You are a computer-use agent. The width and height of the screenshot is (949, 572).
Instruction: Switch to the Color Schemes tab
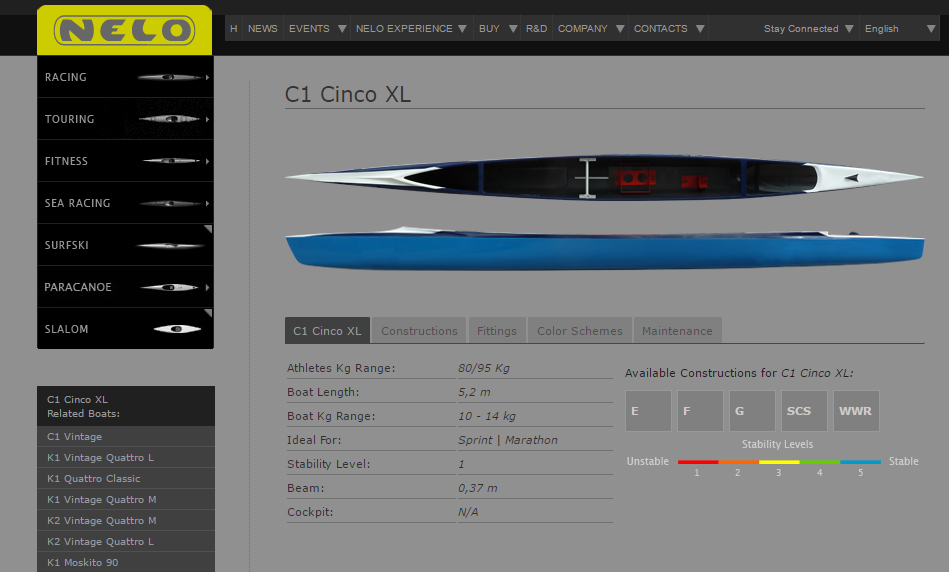pyautogui.click(x=580, y=330)
